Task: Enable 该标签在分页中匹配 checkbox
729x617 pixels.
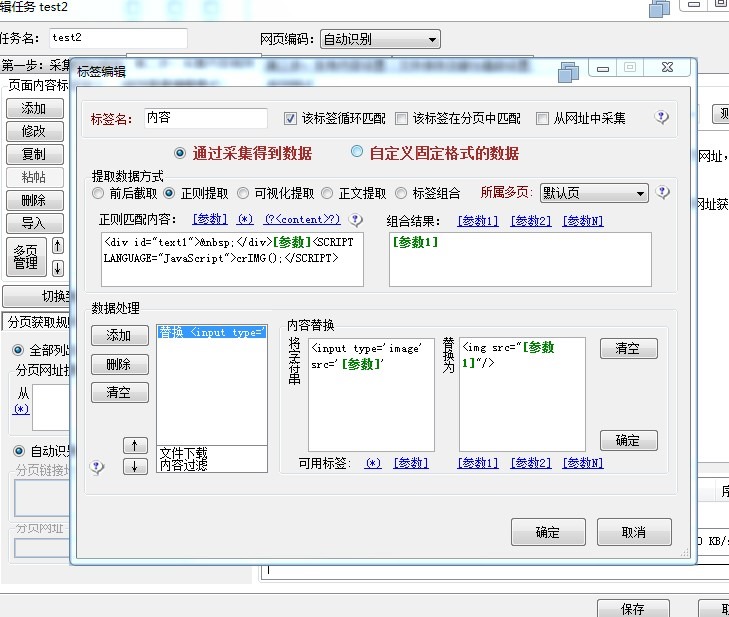Action: [x=401, y=119]
